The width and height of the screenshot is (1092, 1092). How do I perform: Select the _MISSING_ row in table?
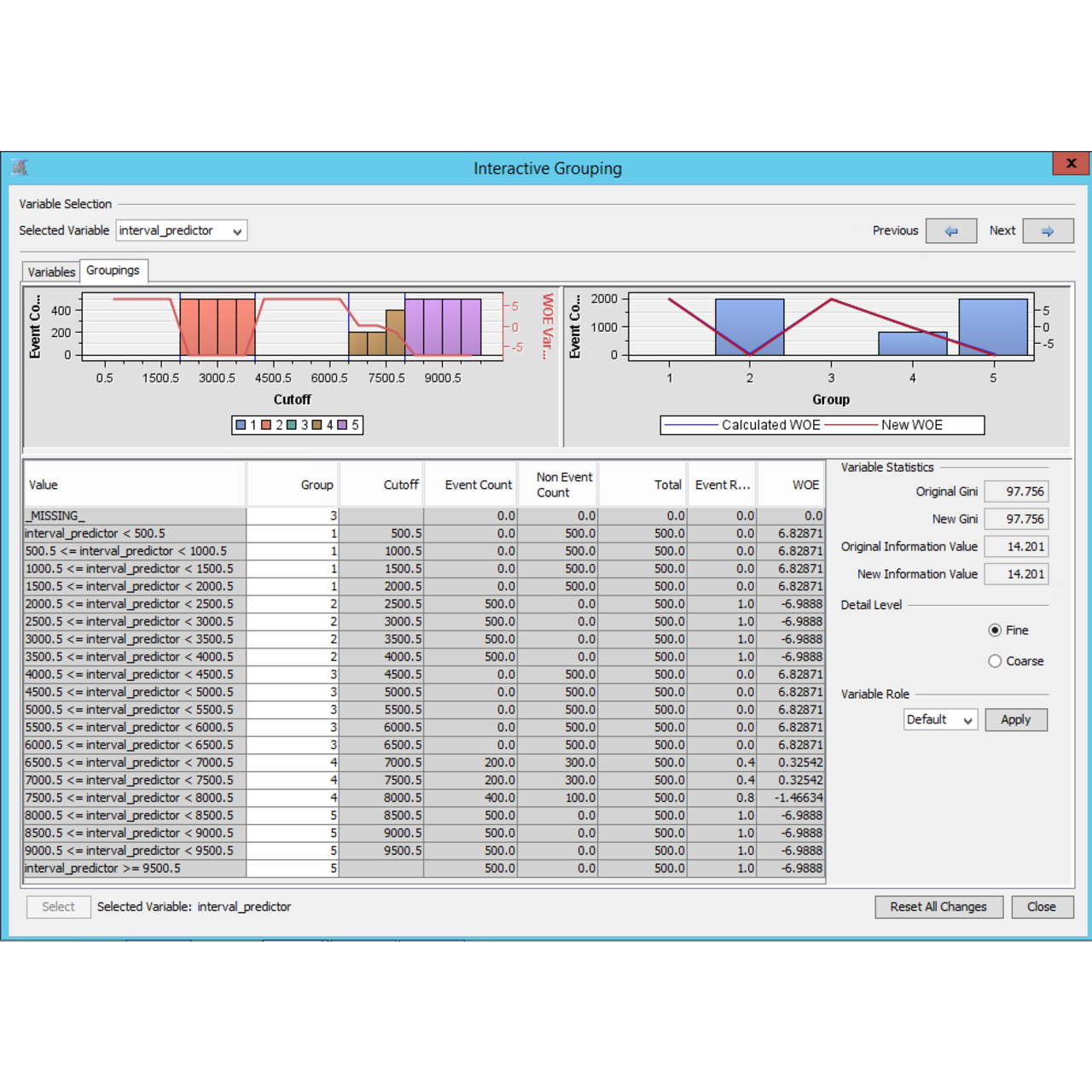tap(135, 516)
